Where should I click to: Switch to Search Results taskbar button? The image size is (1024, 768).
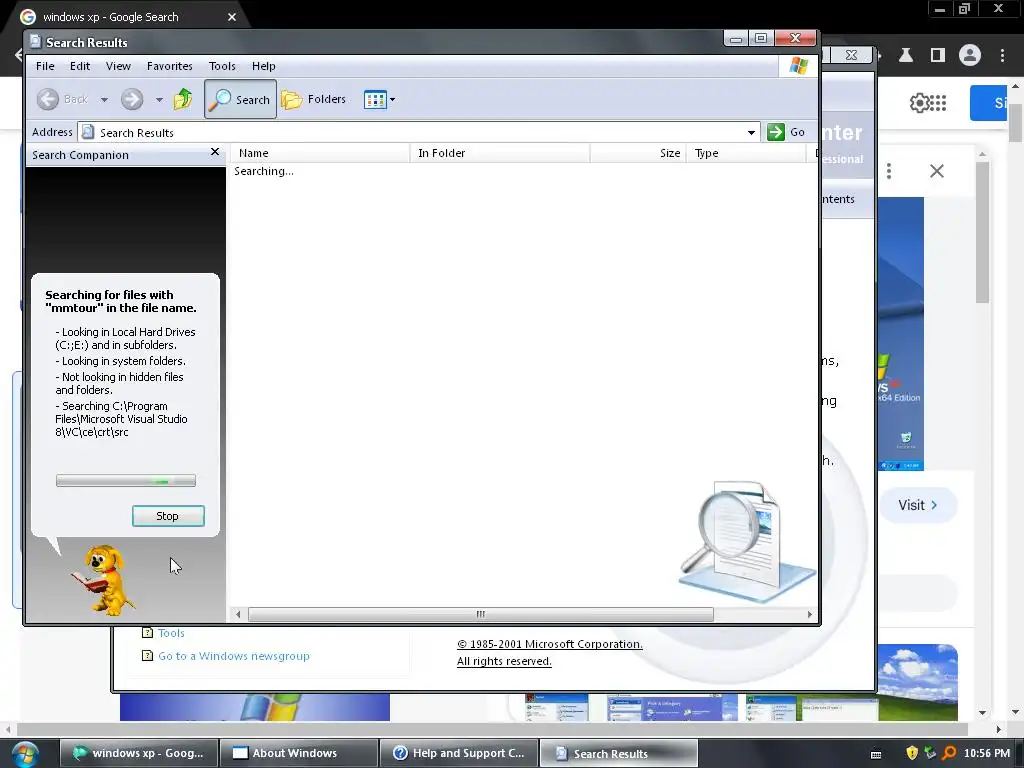pos(618,753)
